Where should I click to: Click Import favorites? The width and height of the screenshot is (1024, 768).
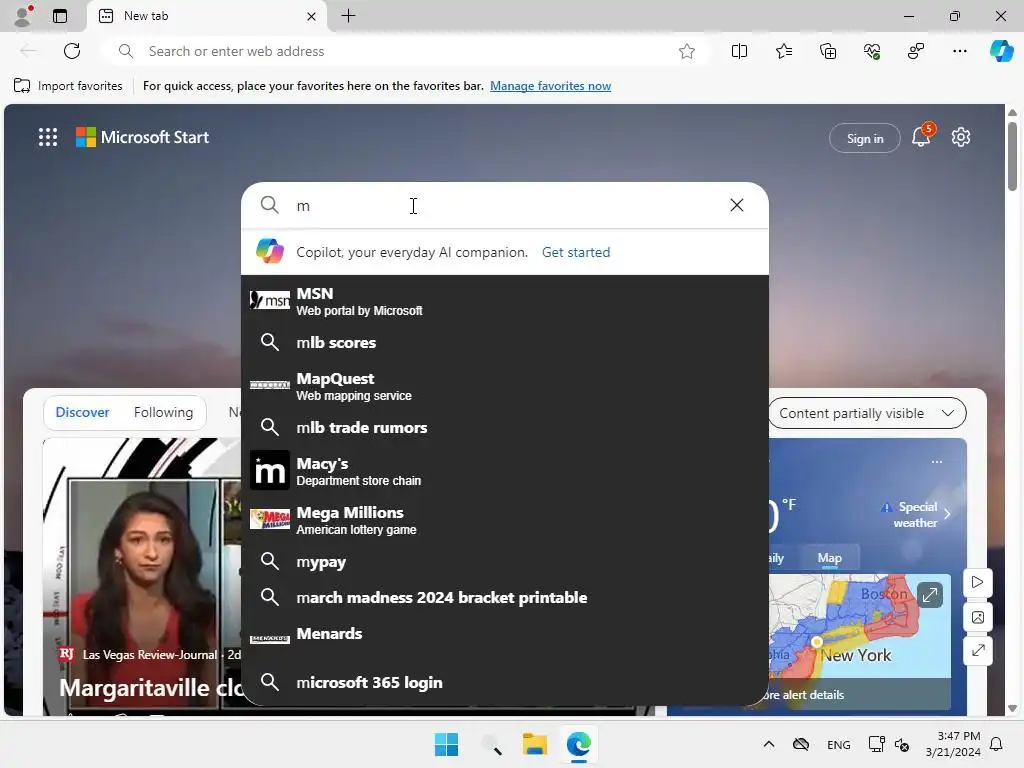click(x=68, y=86)
